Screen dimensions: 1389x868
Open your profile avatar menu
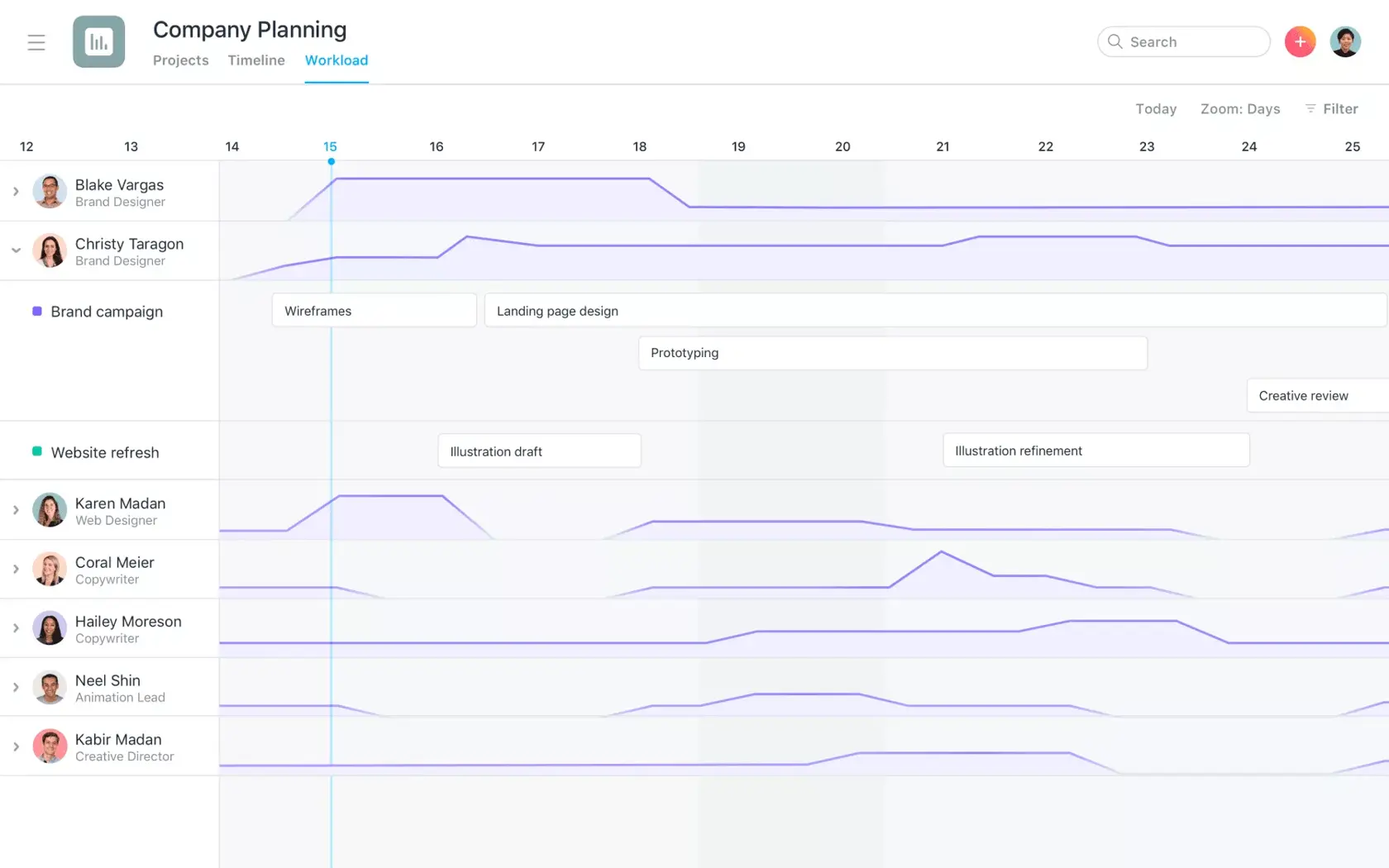[x=1345, y=41]
